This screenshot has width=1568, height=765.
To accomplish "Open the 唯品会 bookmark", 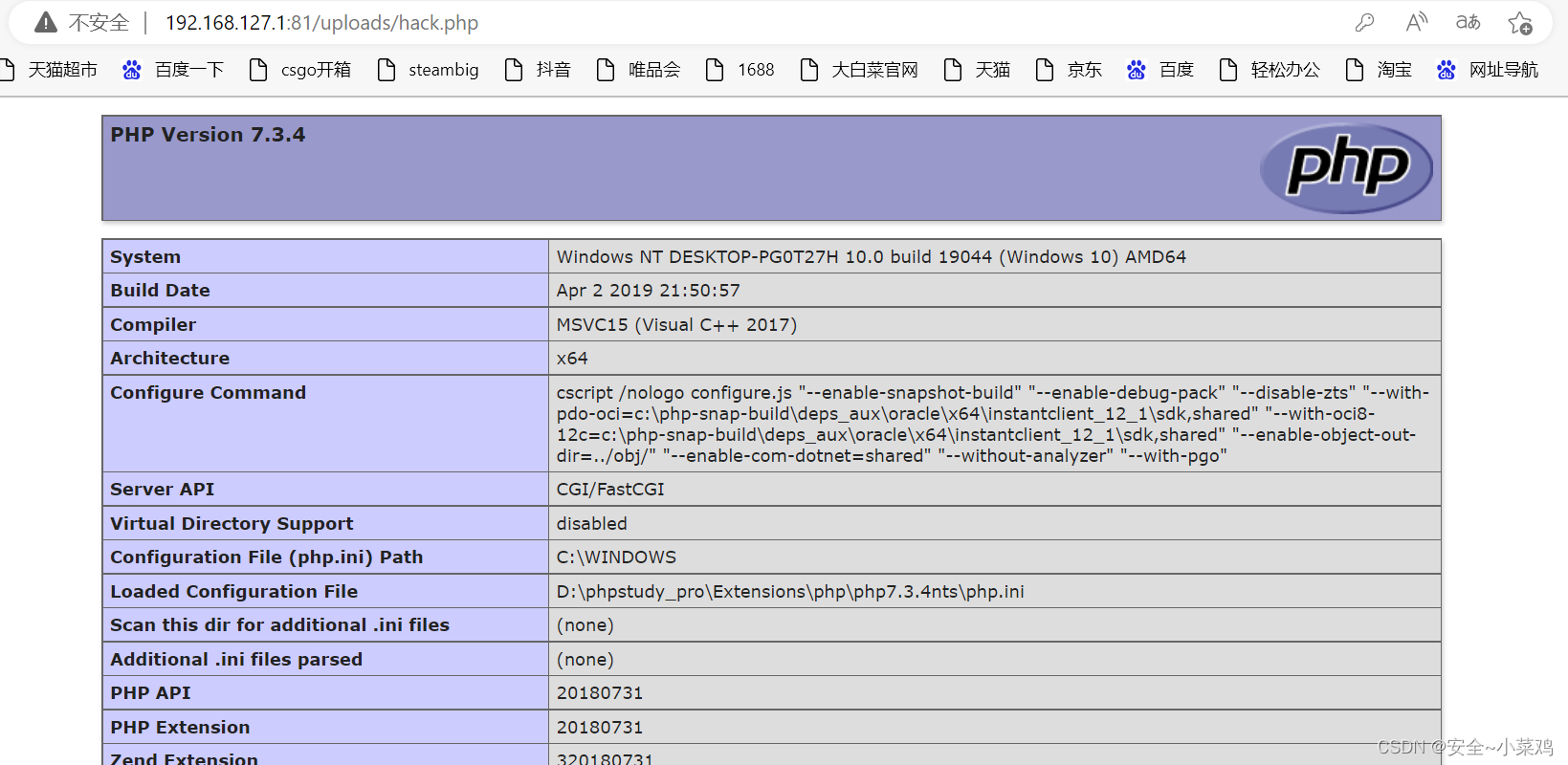I will tap(654, 70).
